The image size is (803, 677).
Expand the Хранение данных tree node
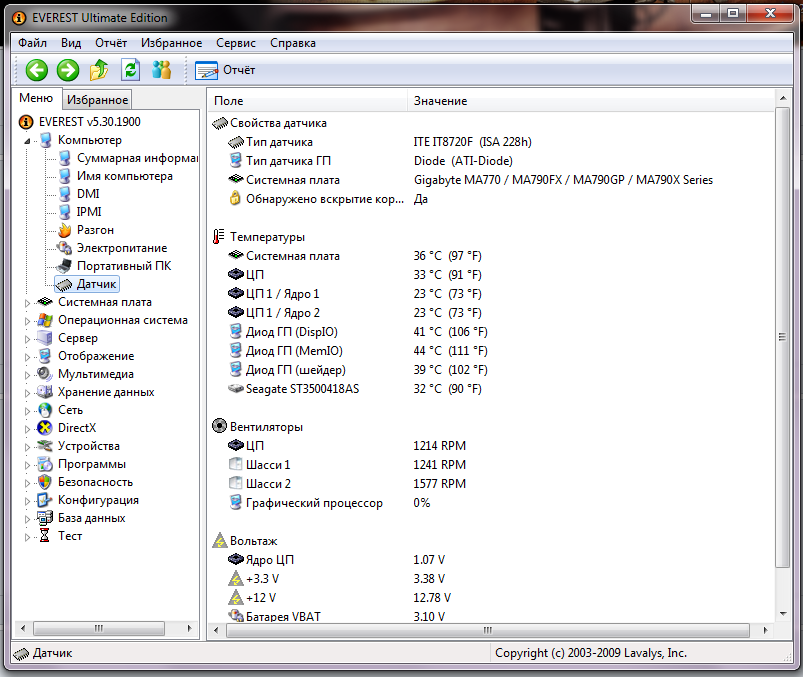(27, 393)
